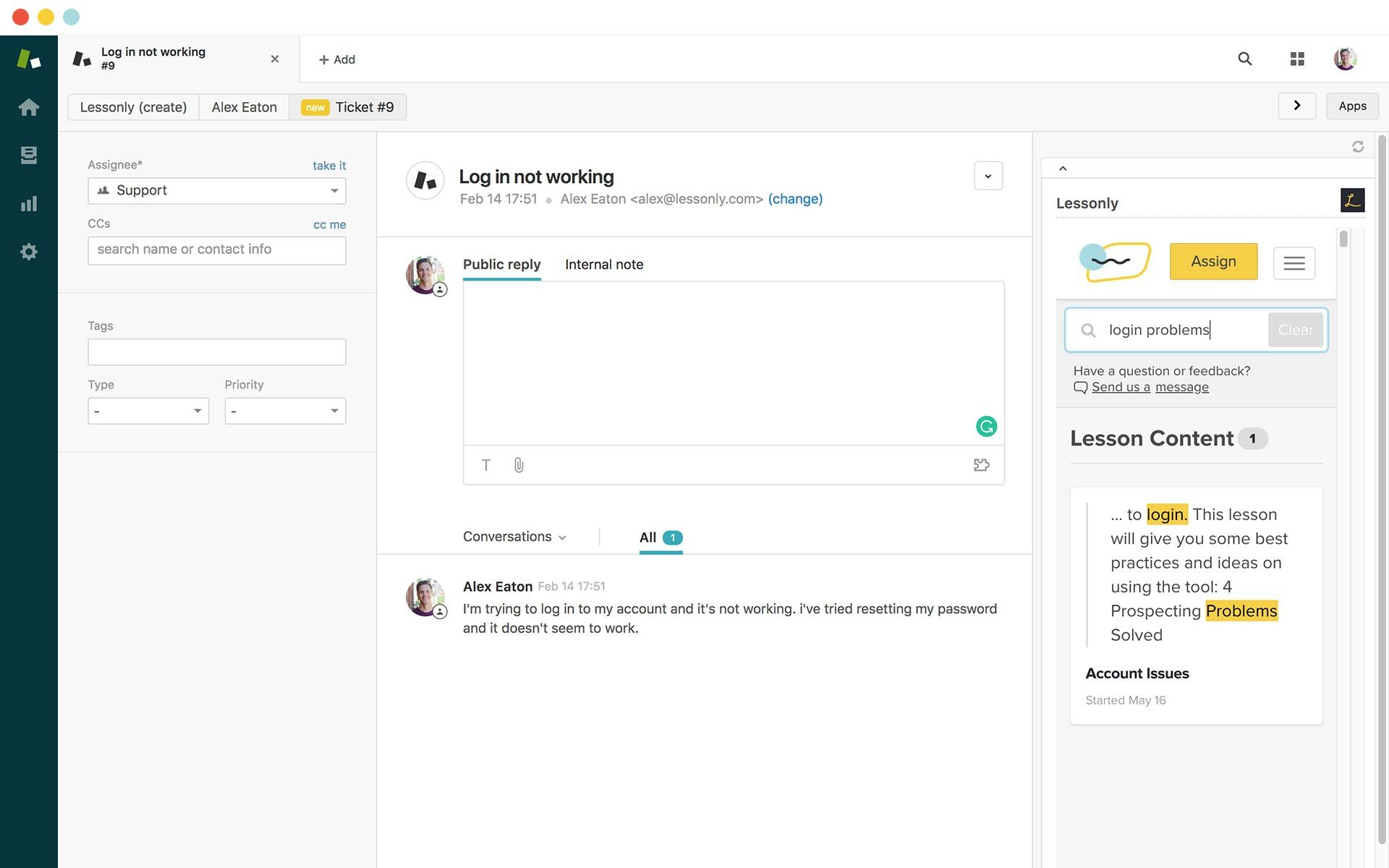
Task: Expand the ticket options chevron dropdown
Action: [988, 176]
